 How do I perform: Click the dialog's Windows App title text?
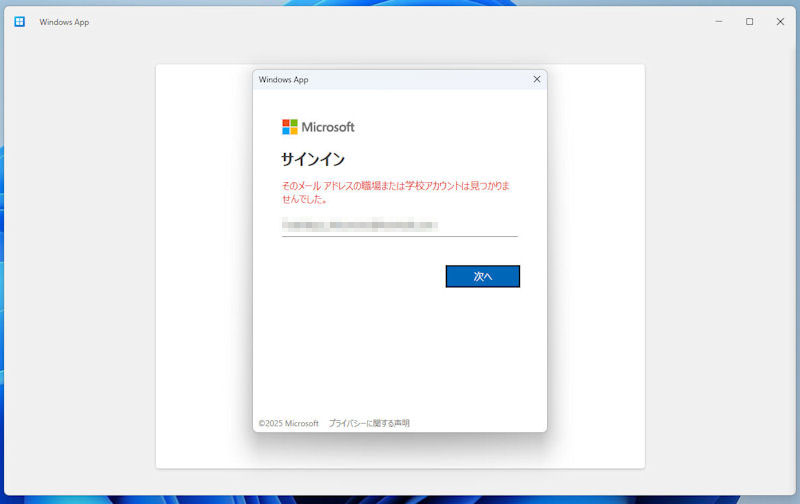(283, 80)
